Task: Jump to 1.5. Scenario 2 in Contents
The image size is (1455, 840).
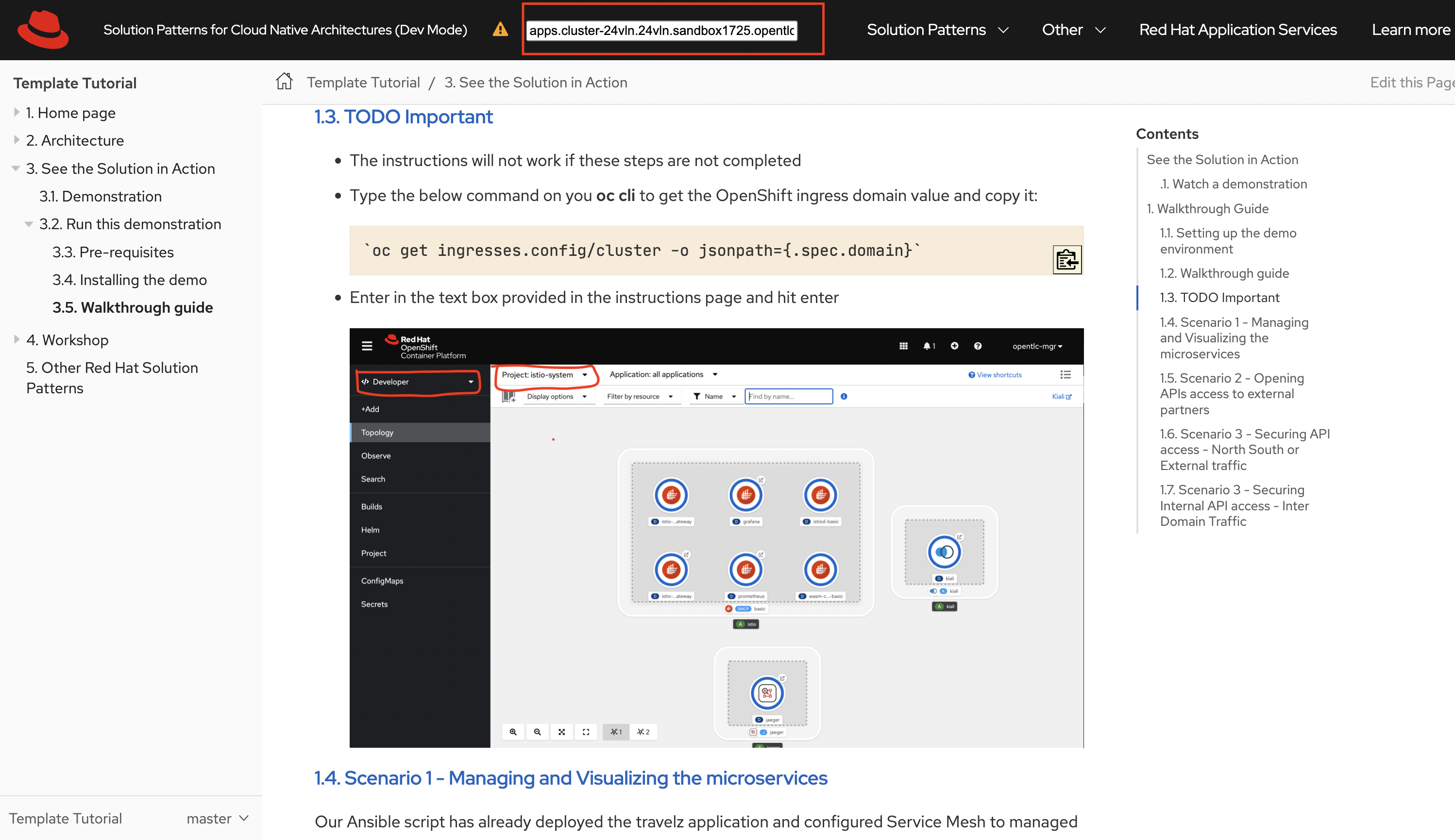Action: (1232, 393)
